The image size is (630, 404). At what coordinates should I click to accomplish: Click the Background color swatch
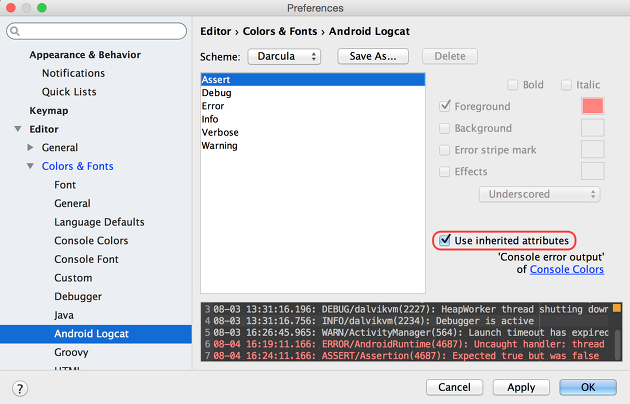click(593, 128)
